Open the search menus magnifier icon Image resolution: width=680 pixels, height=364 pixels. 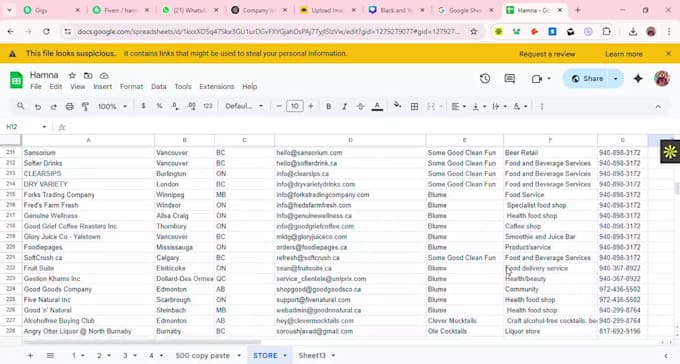(x=20, y=106)
